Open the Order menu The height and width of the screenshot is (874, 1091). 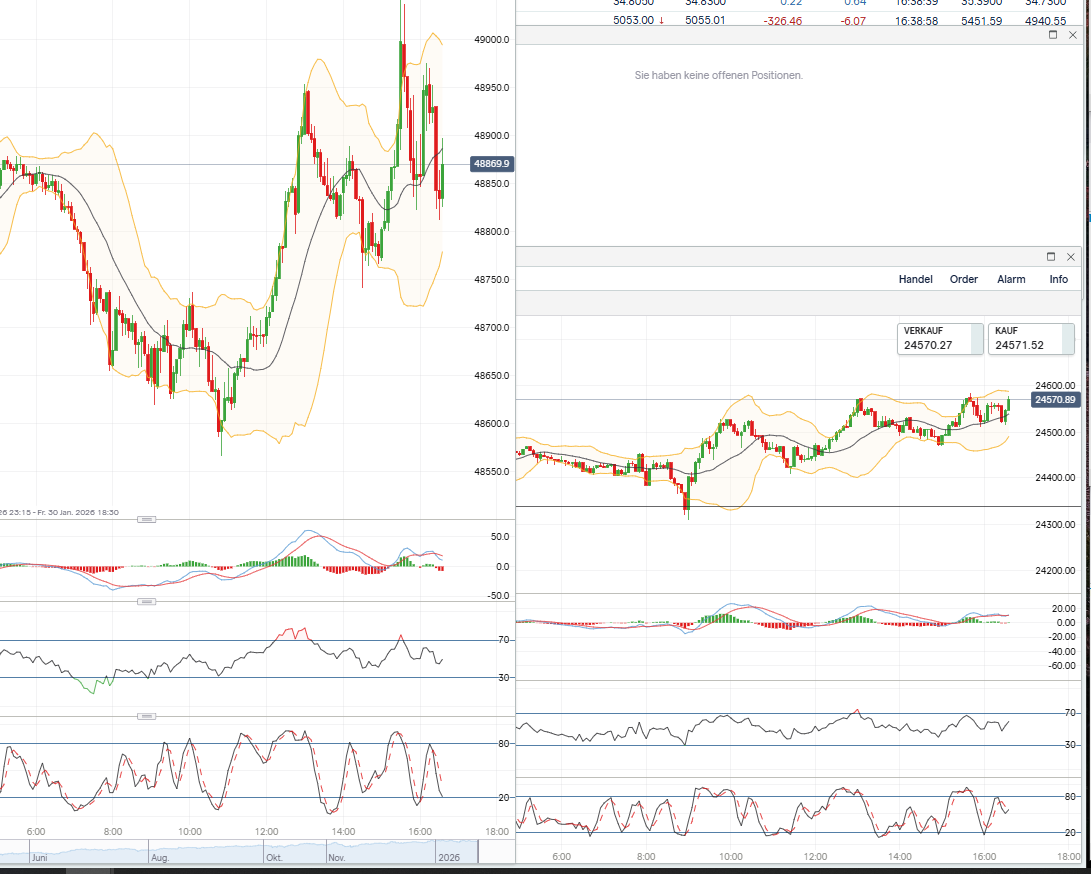pos(963,279)
